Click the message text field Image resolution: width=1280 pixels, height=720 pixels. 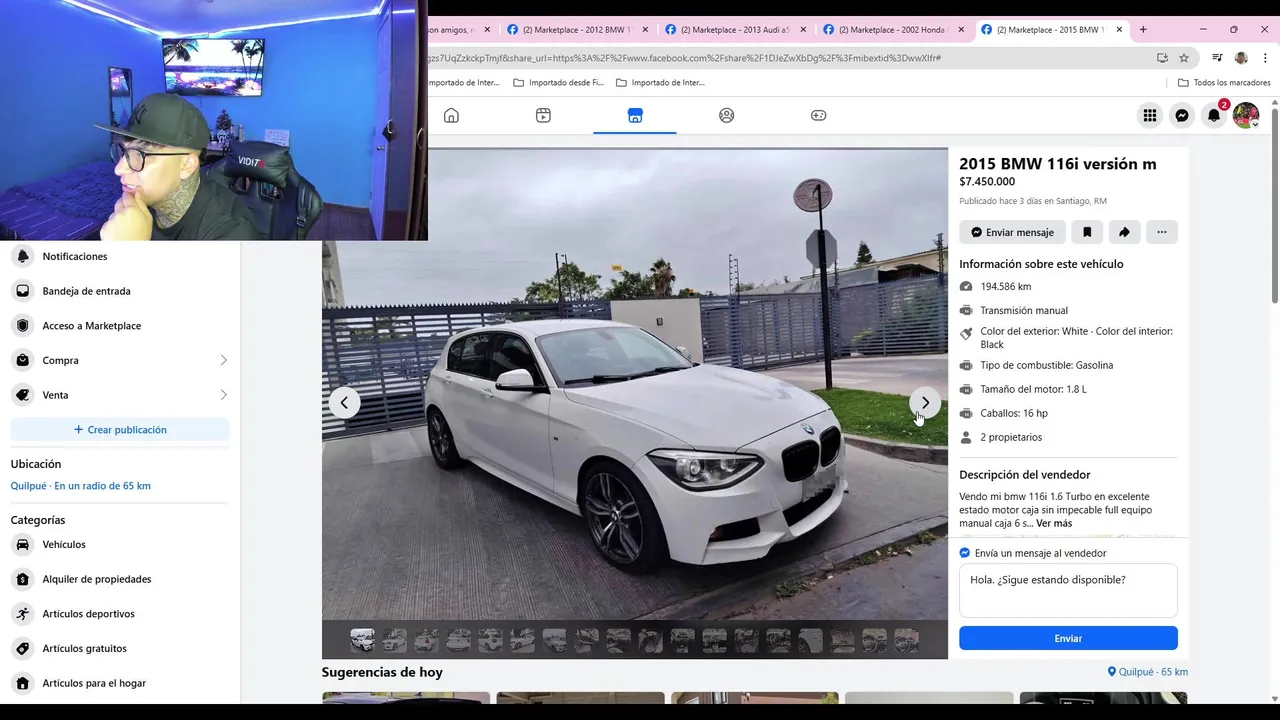[x=1068, y=590]
